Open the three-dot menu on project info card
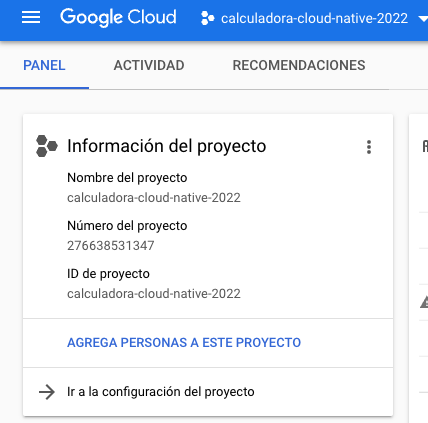428x423 pixels. point(369,147)
